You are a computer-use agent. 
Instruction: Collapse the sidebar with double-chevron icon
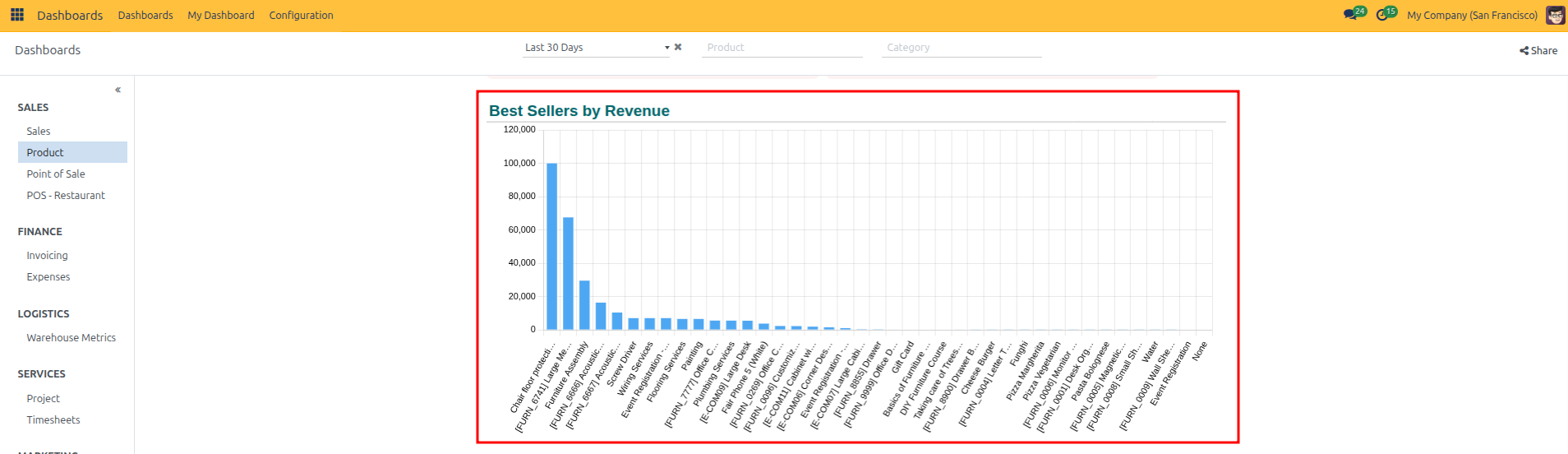point(118,90)
